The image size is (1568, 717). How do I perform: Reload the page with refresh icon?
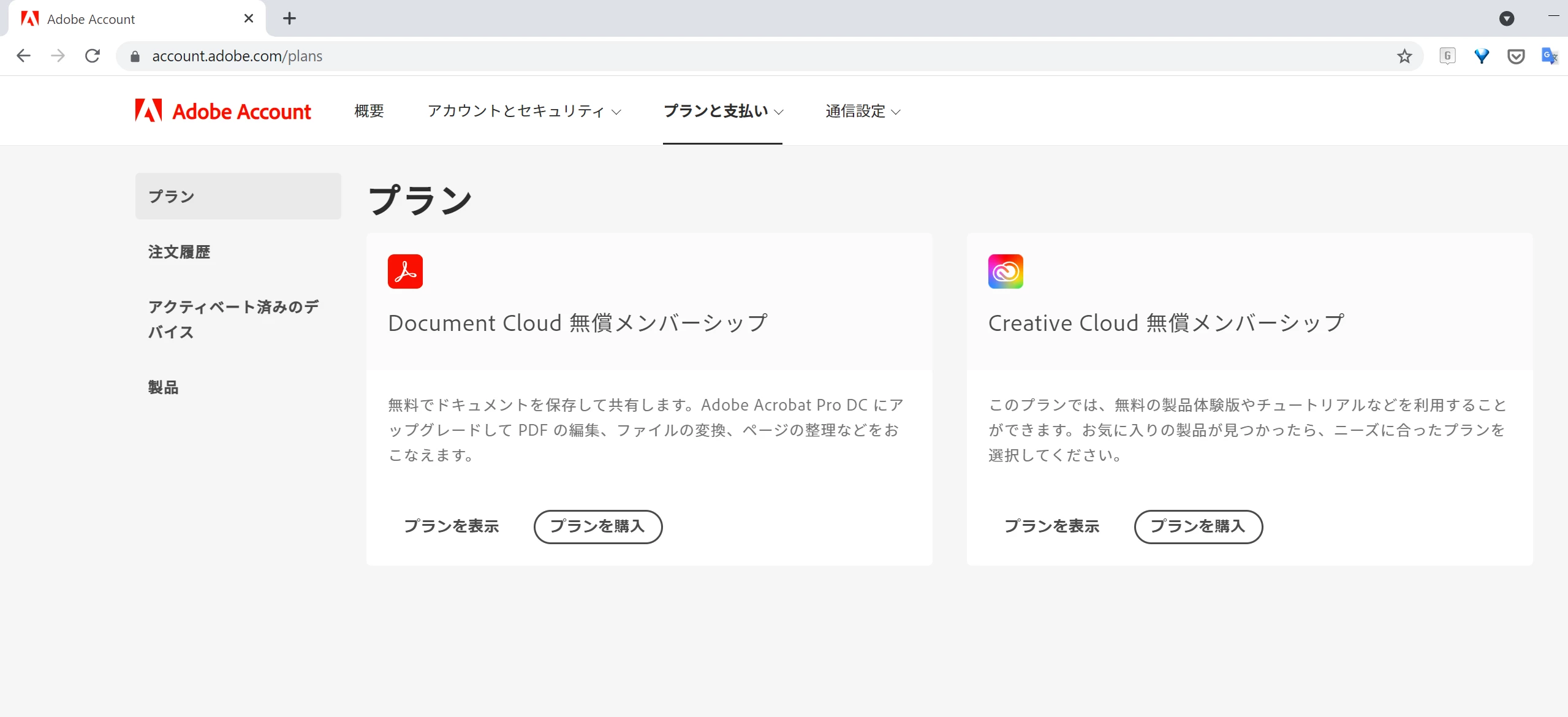point(93,56)
